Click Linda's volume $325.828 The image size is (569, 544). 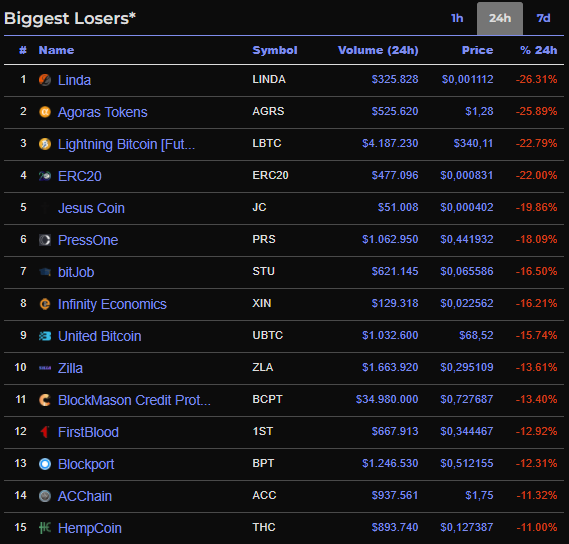[395, 79]
